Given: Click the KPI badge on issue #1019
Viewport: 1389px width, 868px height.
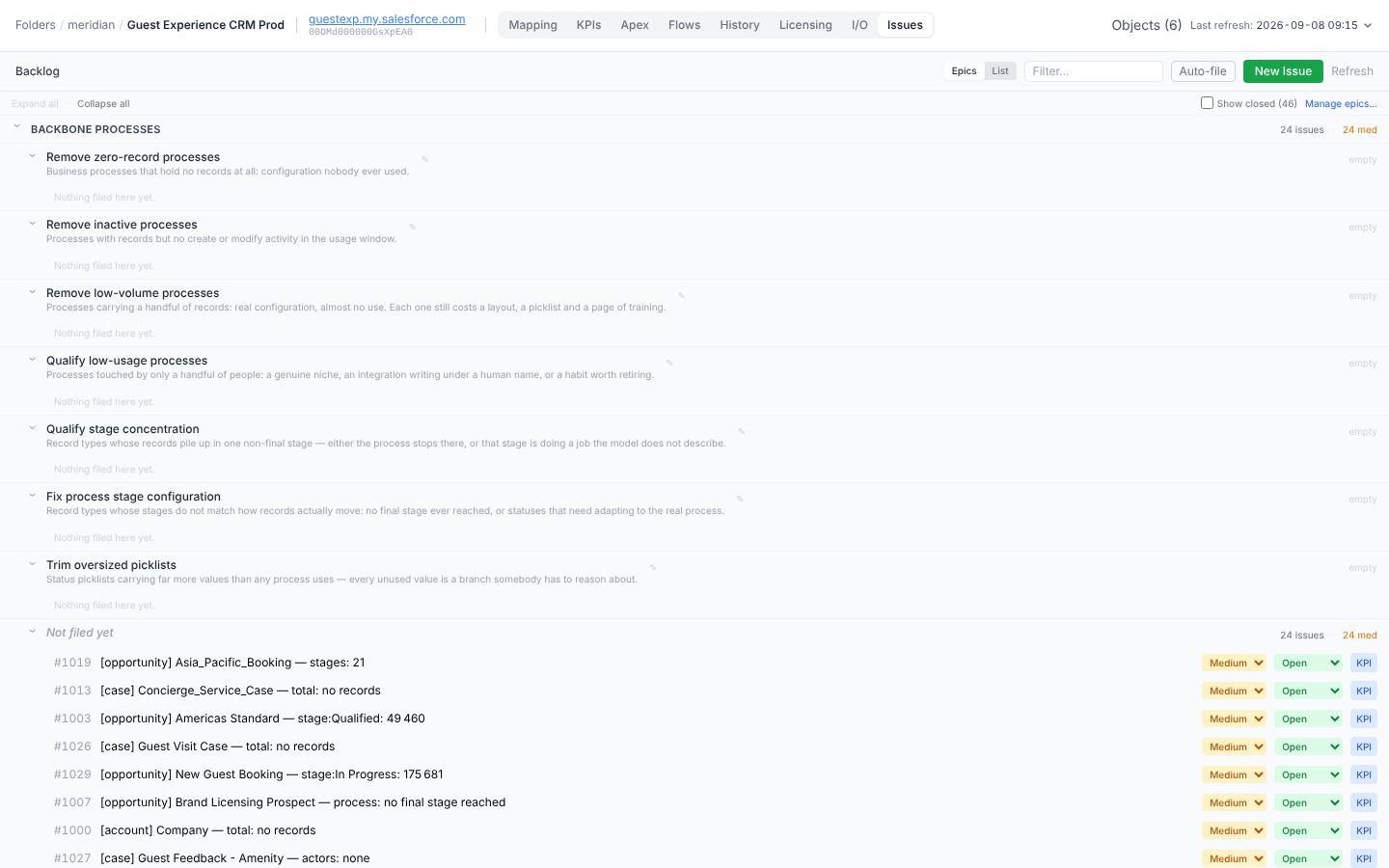Looking at the screenshot, I should point(1363,663).
